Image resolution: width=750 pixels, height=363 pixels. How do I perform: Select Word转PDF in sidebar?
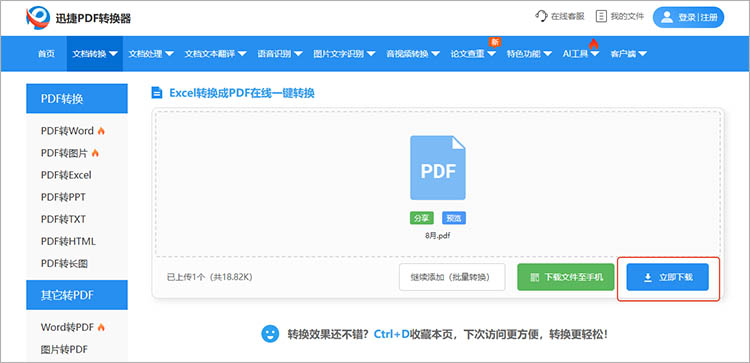(x=67, y=327)
